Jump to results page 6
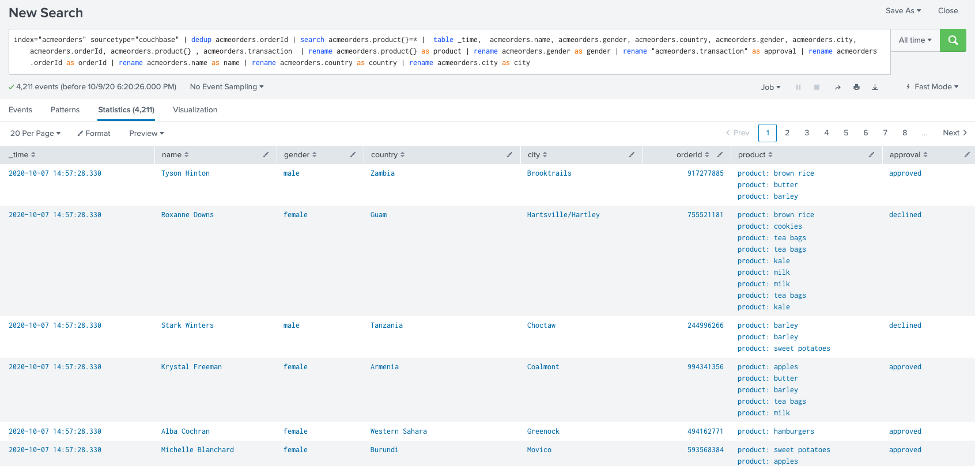977x466 pixels. coord(865,133)
